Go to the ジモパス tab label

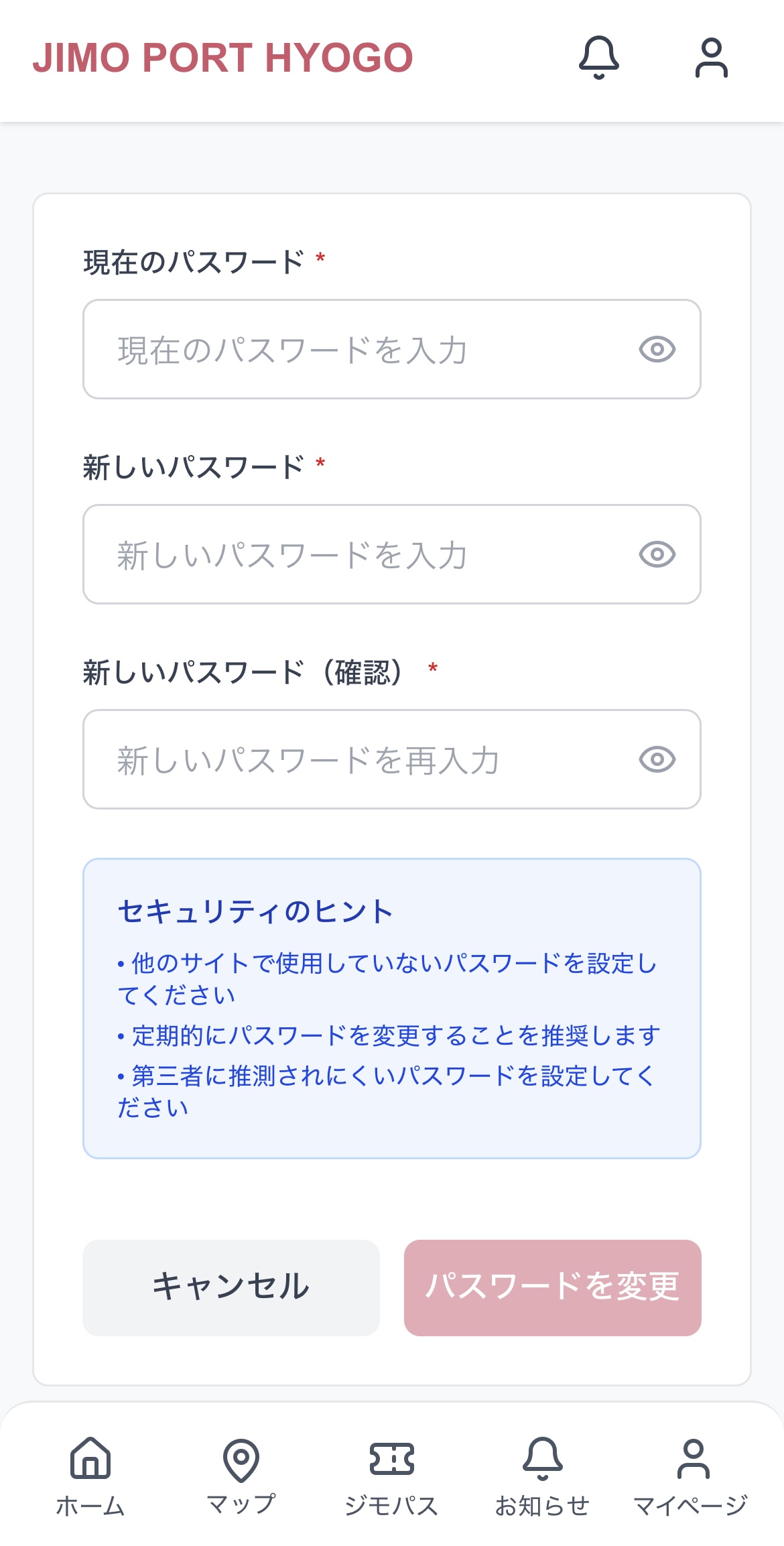(392, 1506)
